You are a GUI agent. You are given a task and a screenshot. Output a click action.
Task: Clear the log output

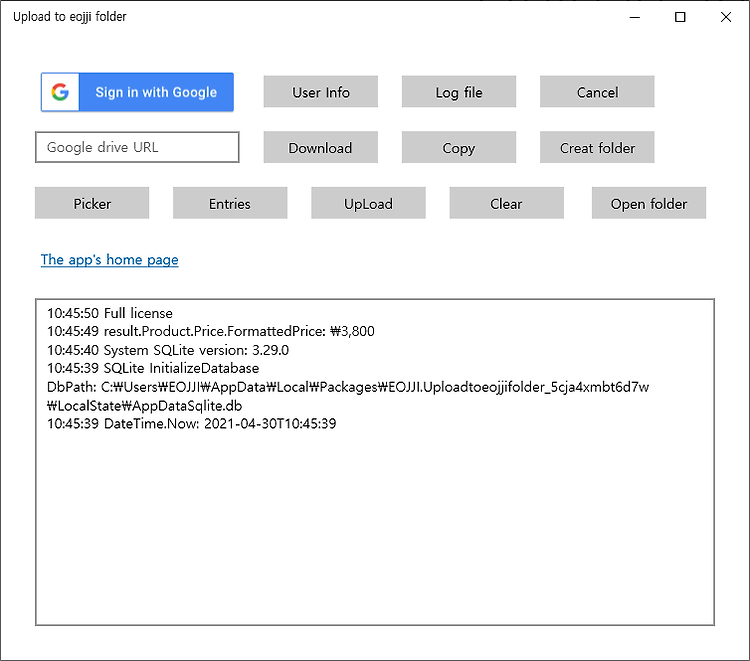coord(507,203)
